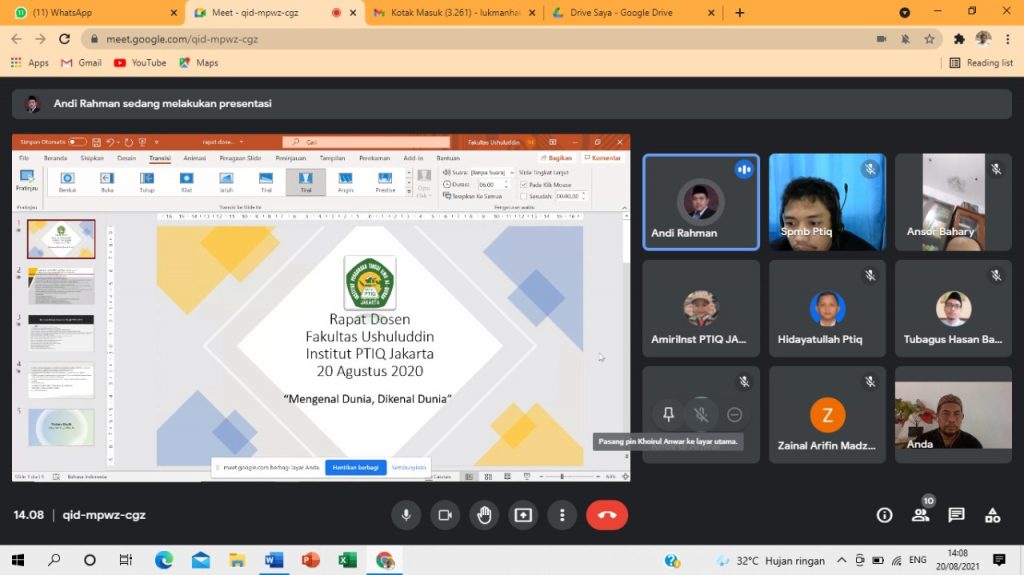This screenshot has width=1024, height=575.
Task: Select the Tirai transition highlighted in PowerPoint
Action: (x=306, y=182)
